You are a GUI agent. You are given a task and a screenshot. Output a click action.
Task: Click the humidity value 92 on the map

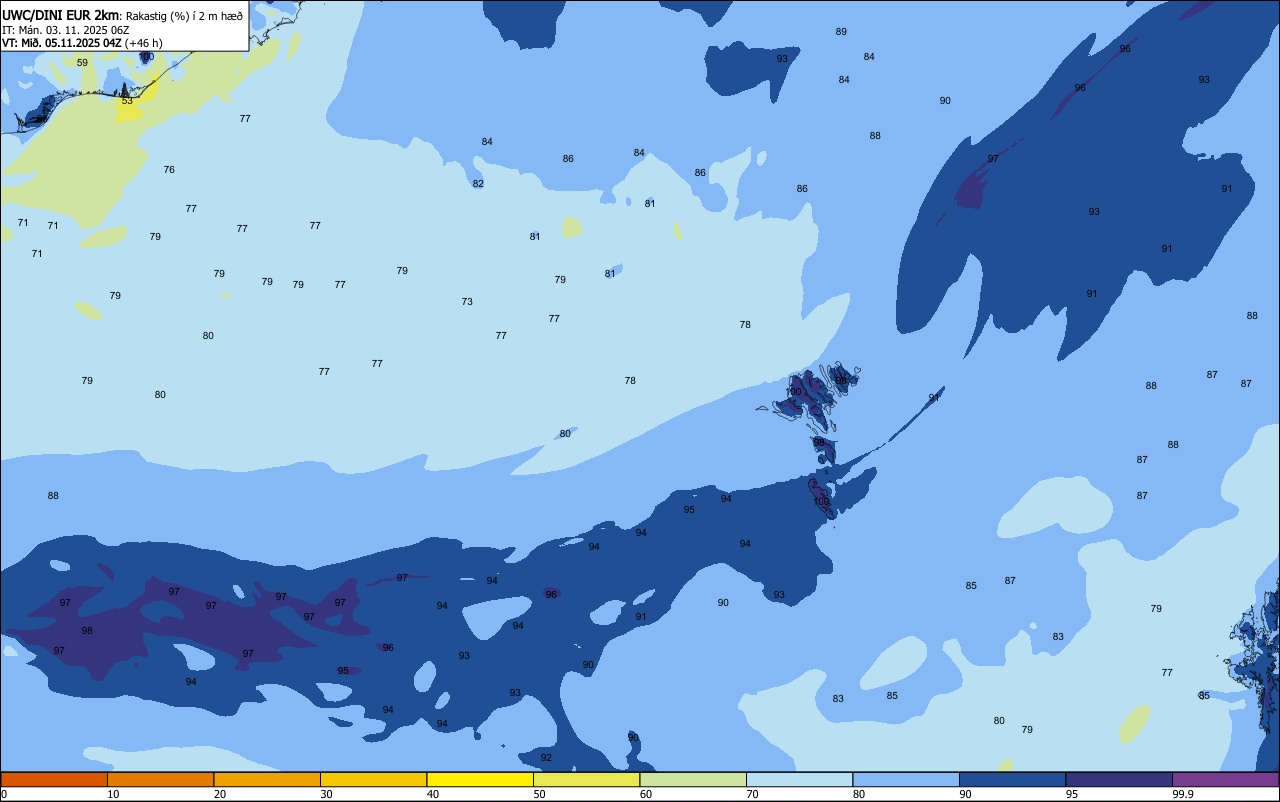(x=546, y=758)
